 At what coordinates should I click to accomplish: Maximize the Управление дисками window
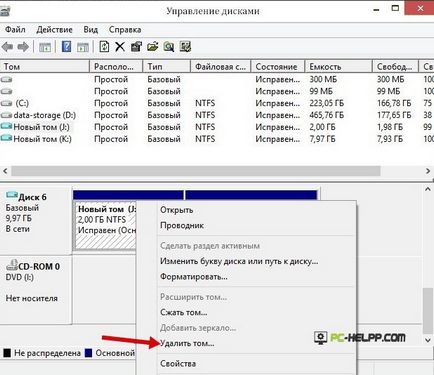pos(395,8)
